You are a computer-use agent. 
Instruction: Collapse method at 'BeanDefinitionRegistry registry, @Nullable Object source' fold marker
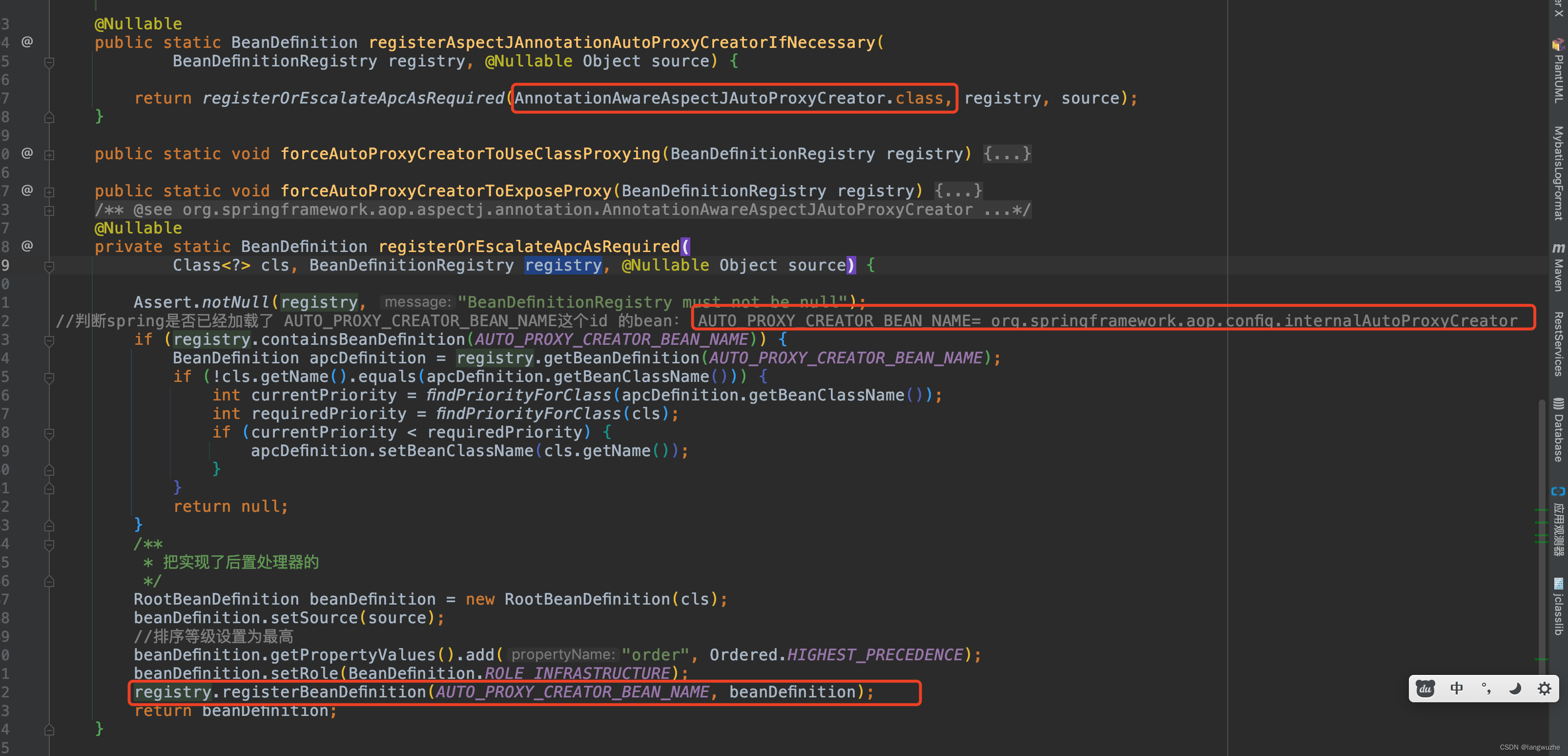(49, 62)
